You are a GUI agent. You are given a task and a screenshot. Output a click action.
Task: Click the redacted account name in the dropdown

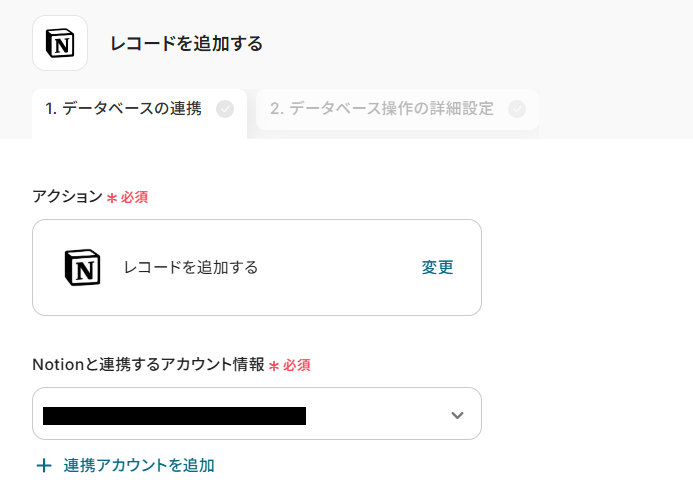tap(174, 415)
